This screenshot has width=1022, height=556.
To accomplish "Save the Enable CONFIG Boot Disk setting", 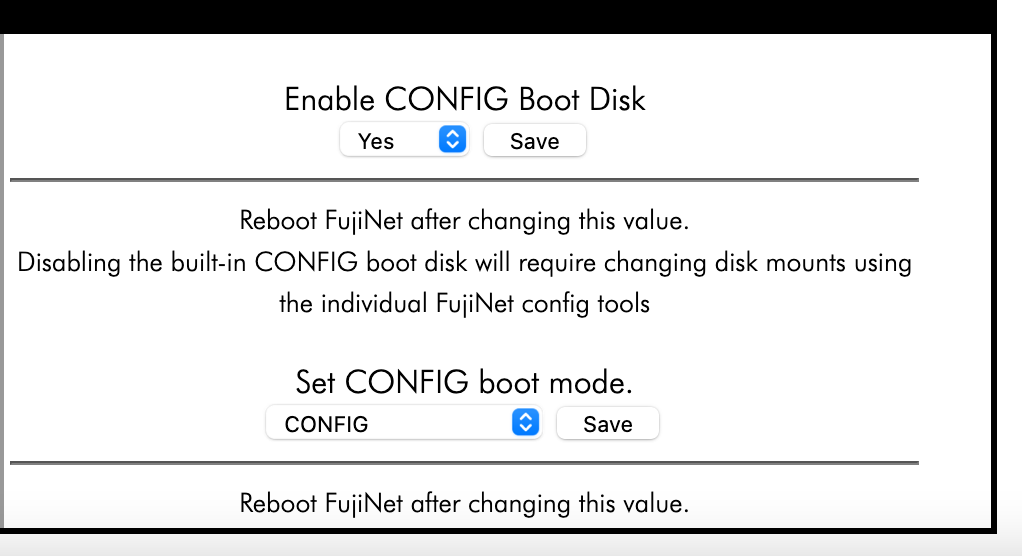I will pos(534,141).
